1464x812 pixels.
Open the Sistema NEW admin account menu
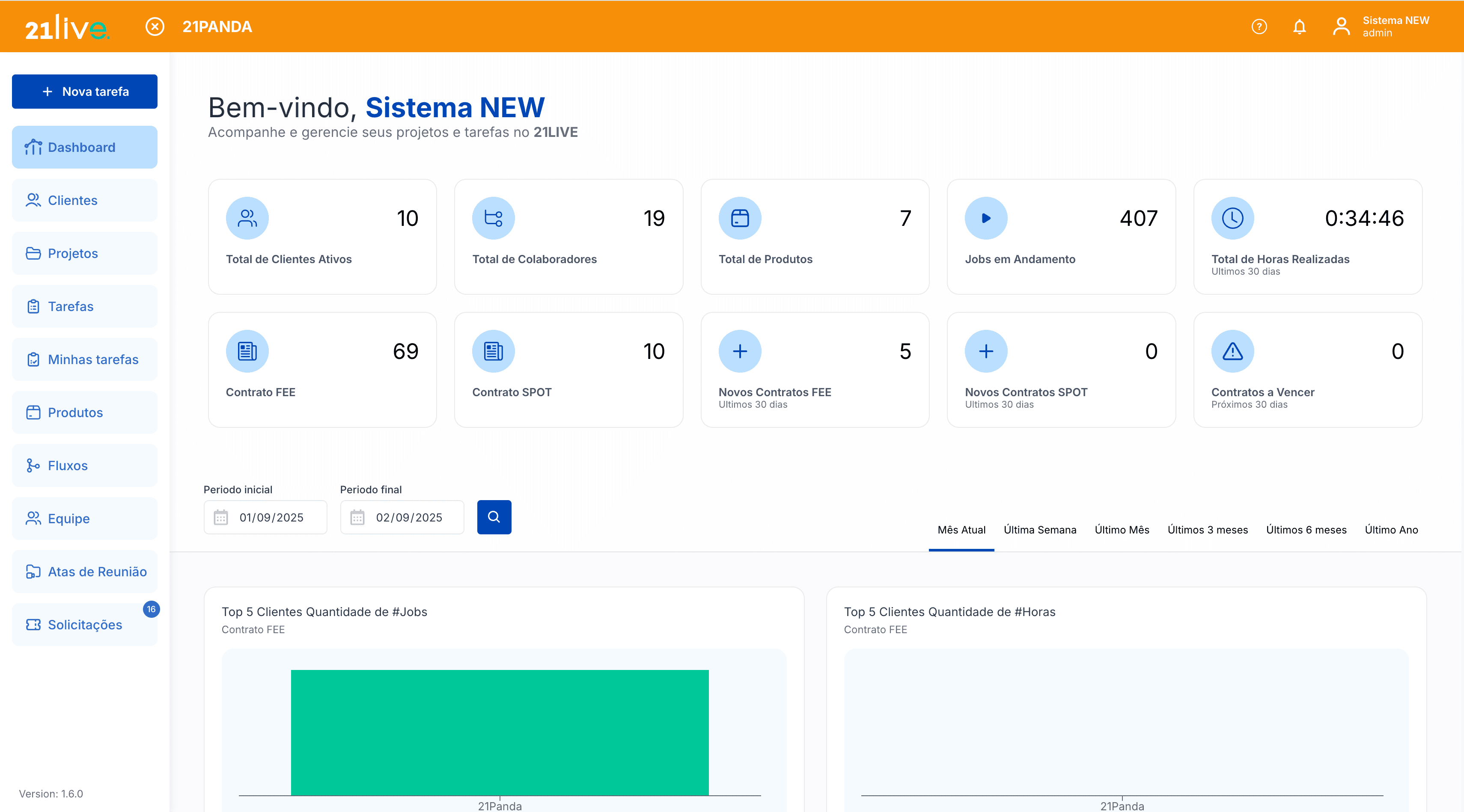[x=1381, y=26]
